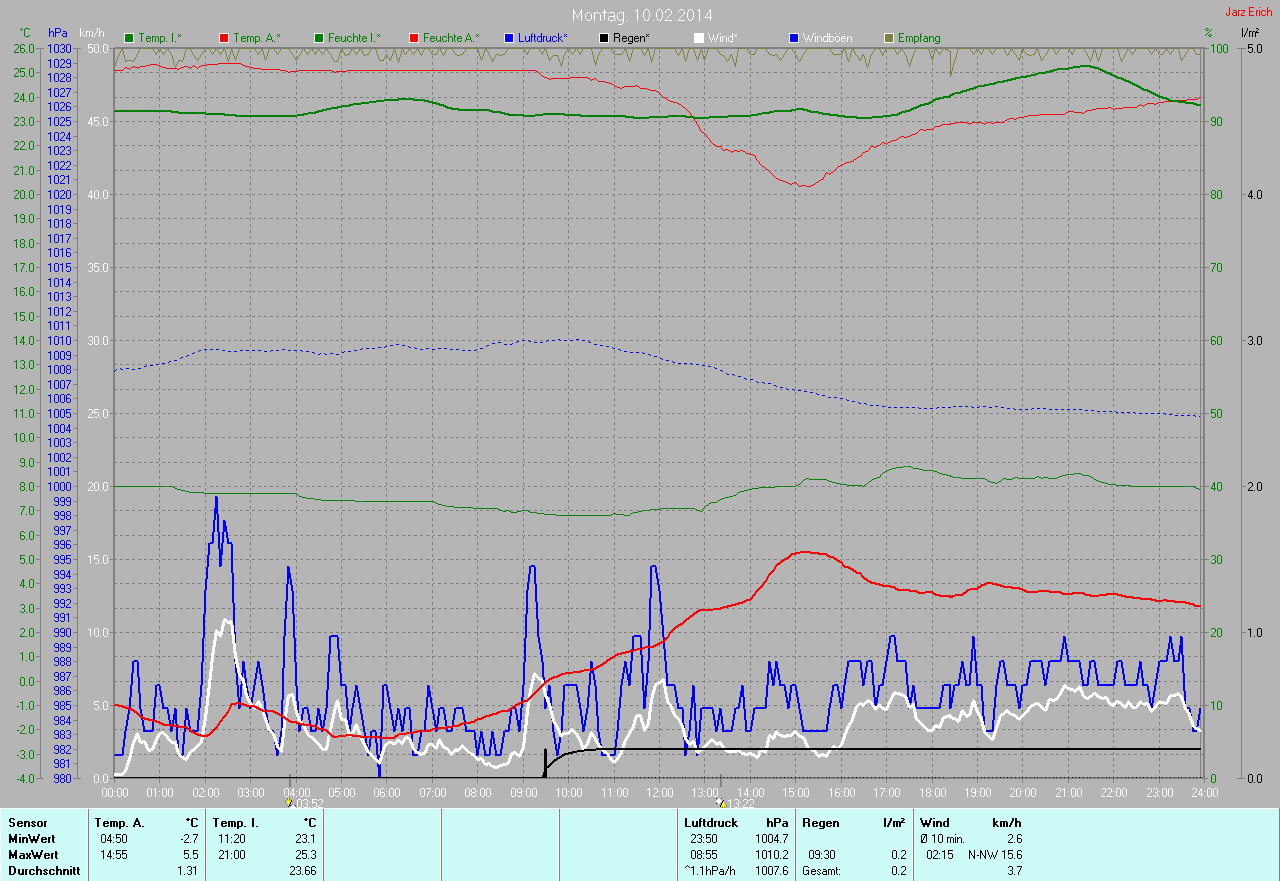Click the Durchschnitt row label
This screenshot has height=881, width=1280.
[43, 871]
